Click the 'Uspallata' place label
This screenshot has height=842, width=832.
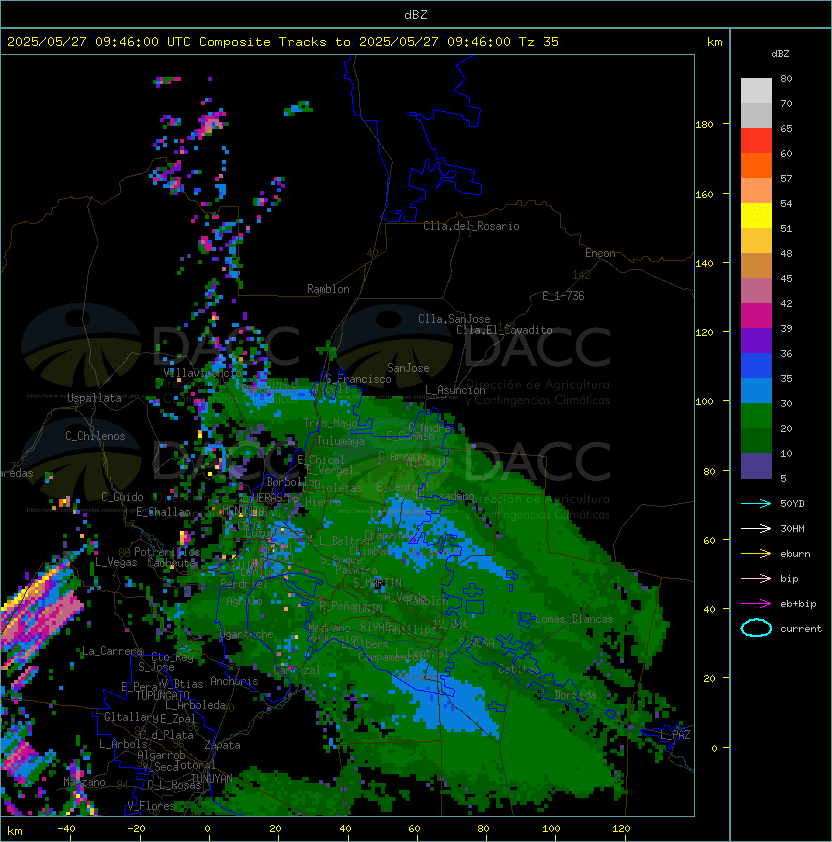click(94, 398)
